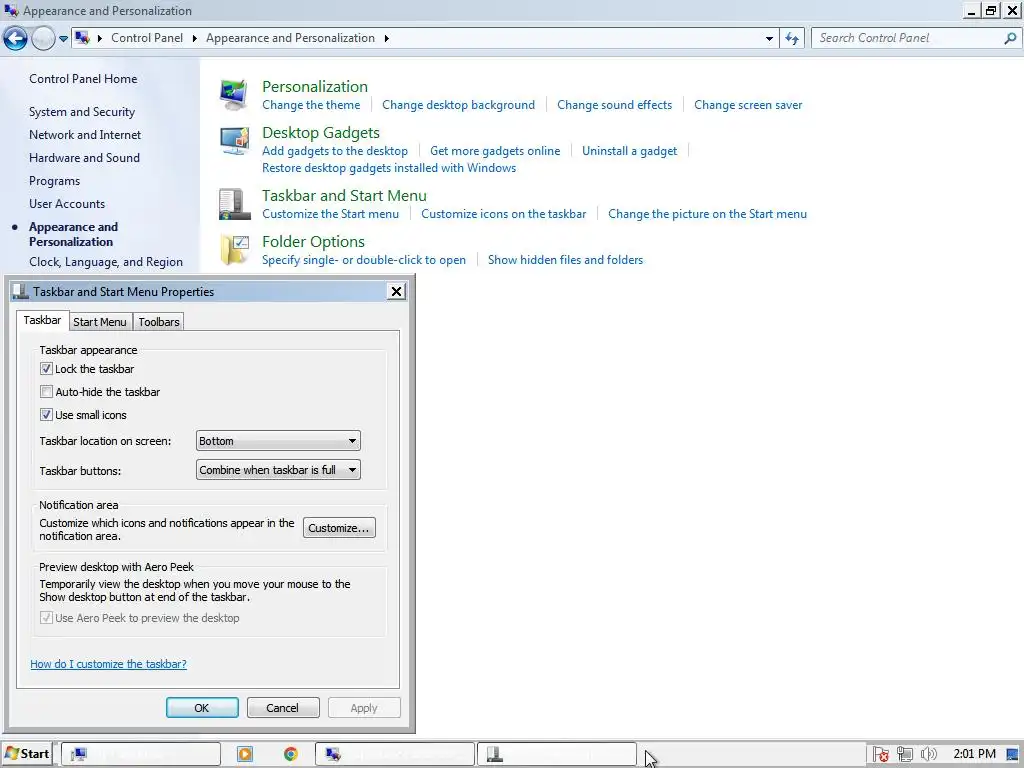The width and height of the screenshot is (1024, 768).
Task: Click the search magnifier icon
Action: 1010,39
